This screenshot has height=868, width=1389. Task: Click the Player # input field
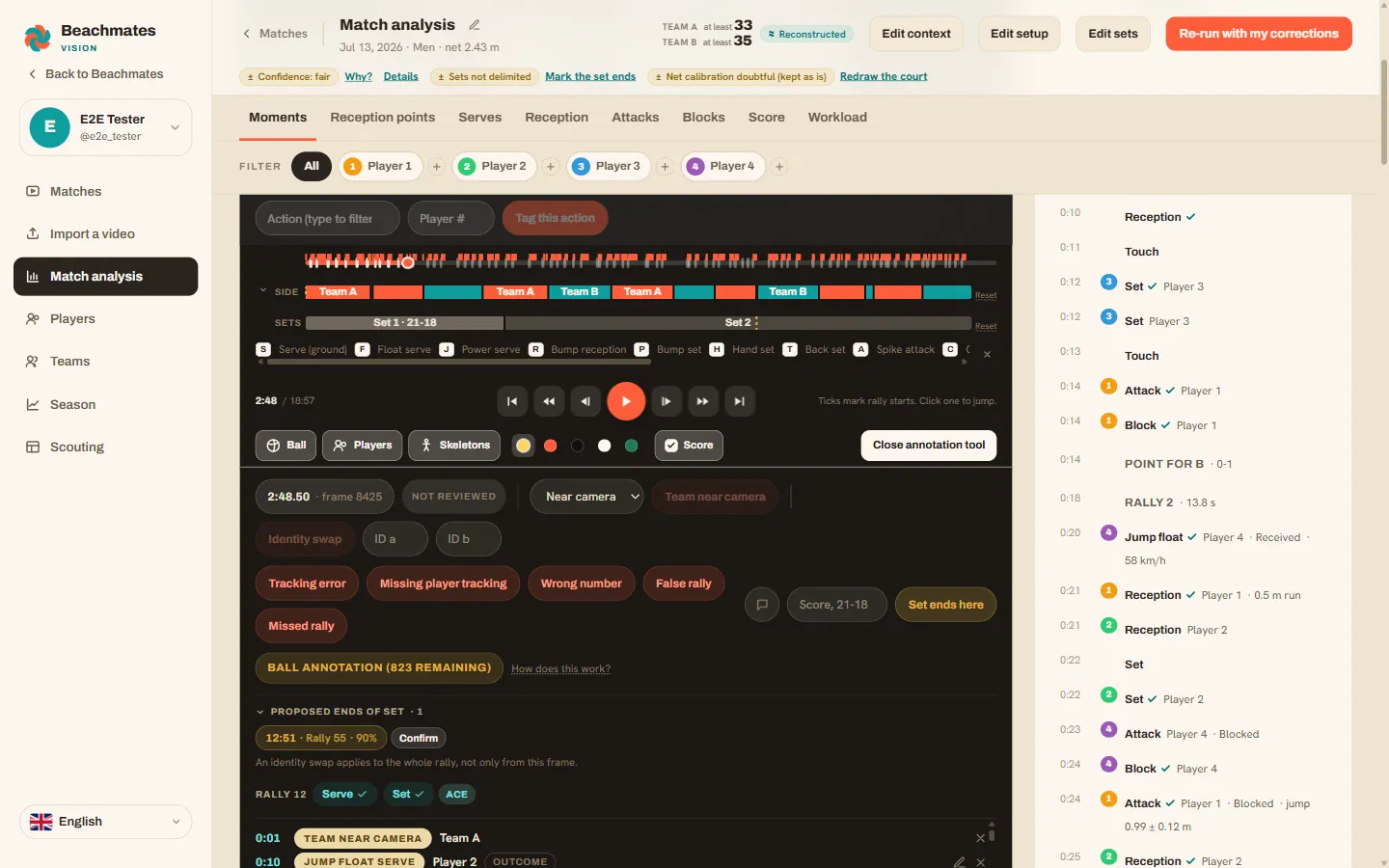451,219
